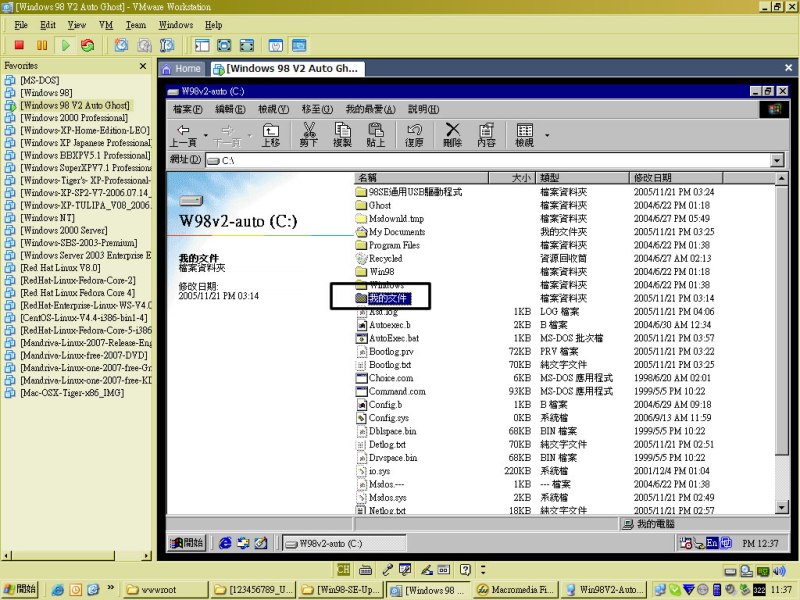Open the 檔案(F) menu in Explorer
The image size is (800, 600).
(x=188, y=109)
